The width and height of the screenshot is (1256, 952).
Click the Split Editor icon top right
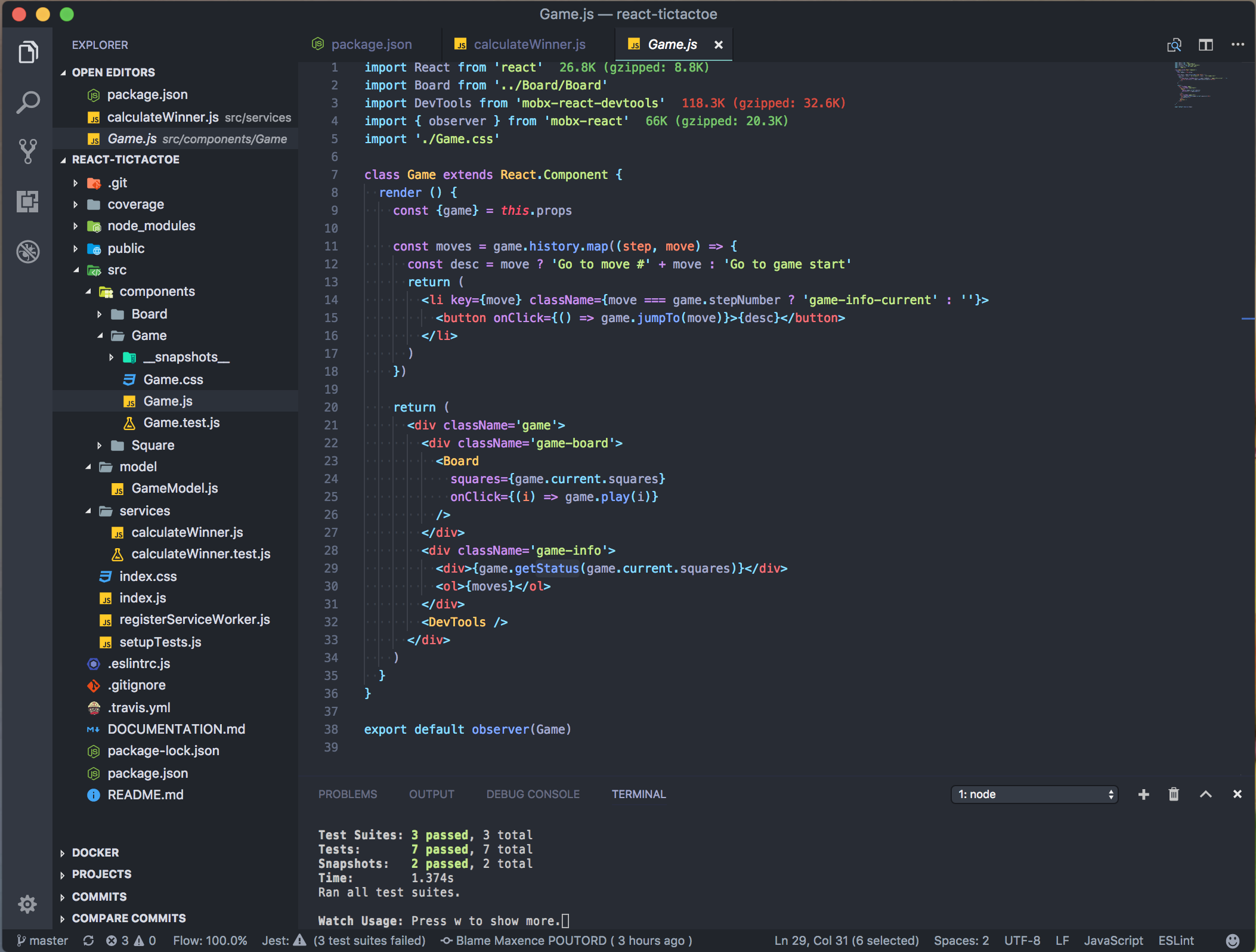[1205, 44]
